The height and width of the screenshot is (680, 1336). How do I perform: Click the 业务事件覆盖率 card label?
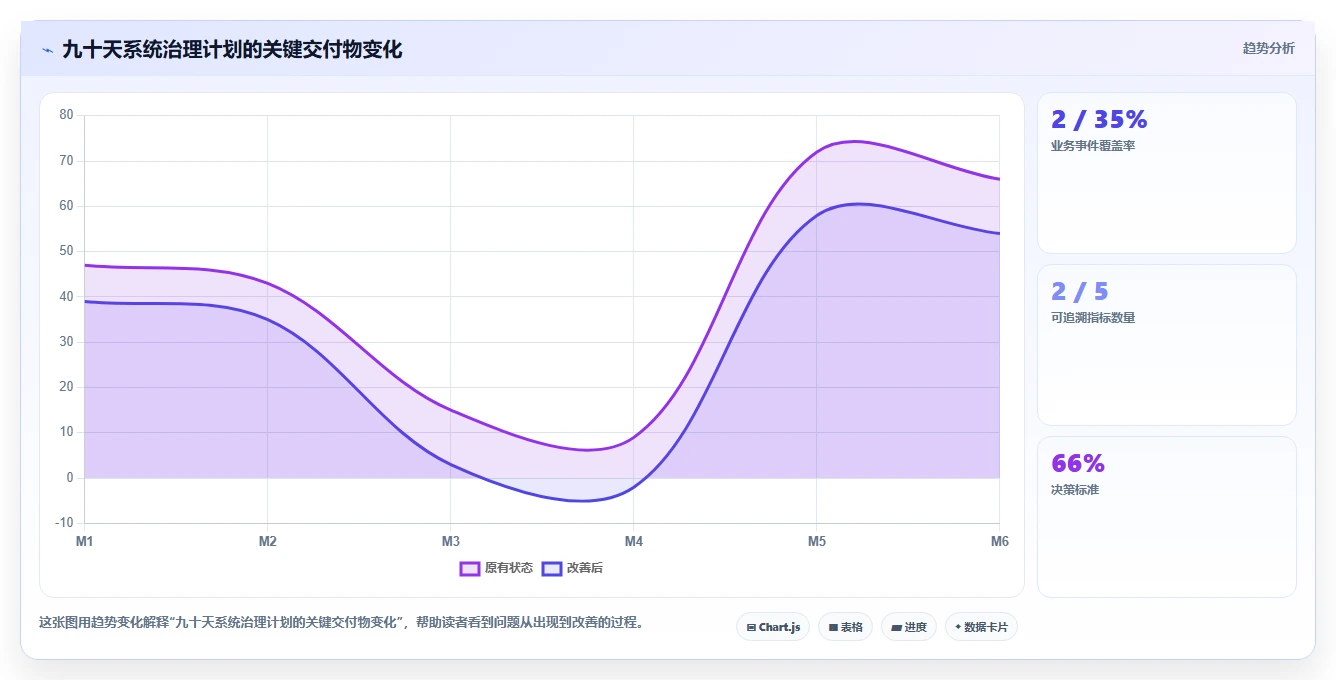[x=1093, y=146]
